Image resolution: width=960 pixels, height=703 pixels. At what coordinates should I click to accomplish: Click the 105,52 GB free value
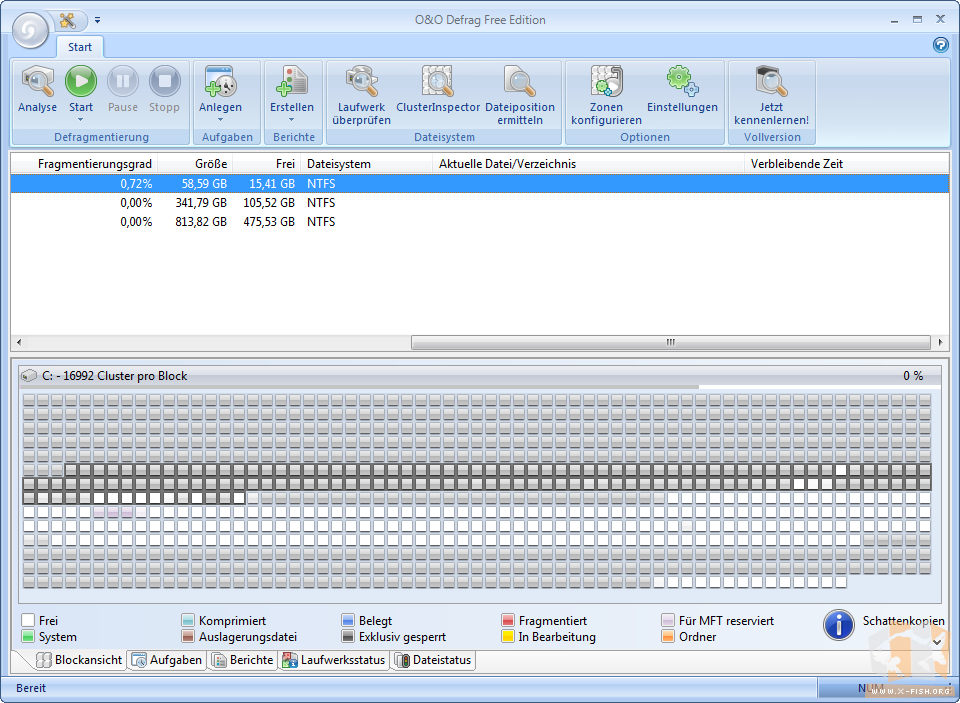(269, 203)
